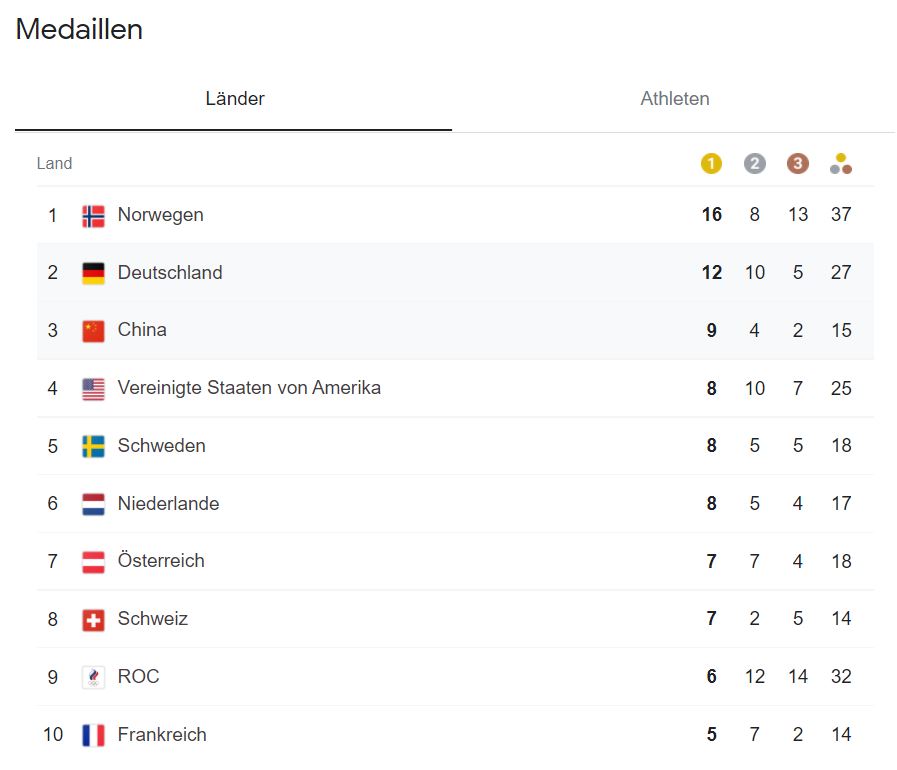The height and width of the screenshot is (770, 897).
Task: Click the France flag icon
Action: 93,735
